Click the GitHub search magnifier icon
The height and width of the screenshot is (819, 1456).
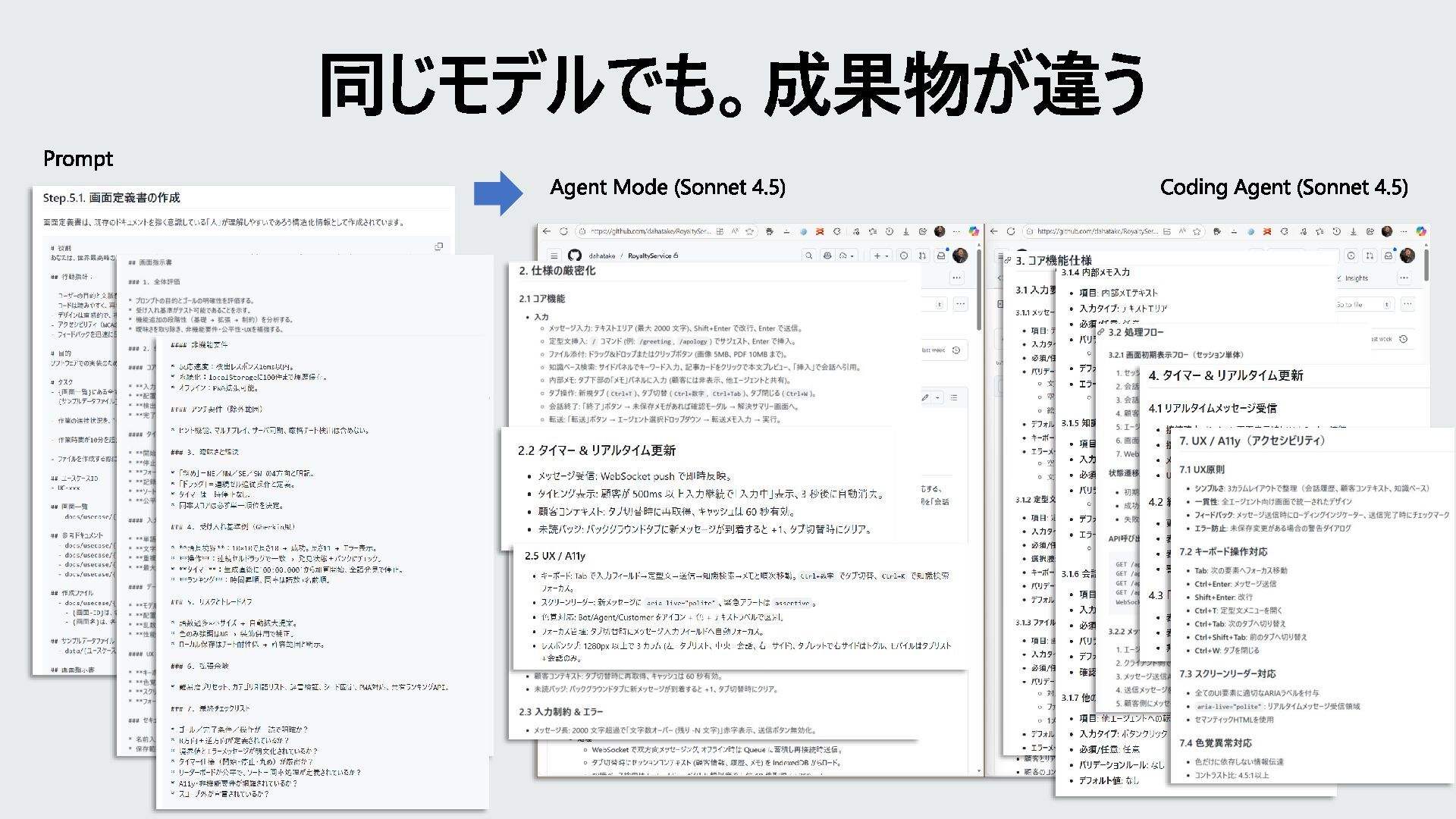(x=809, y=256)
